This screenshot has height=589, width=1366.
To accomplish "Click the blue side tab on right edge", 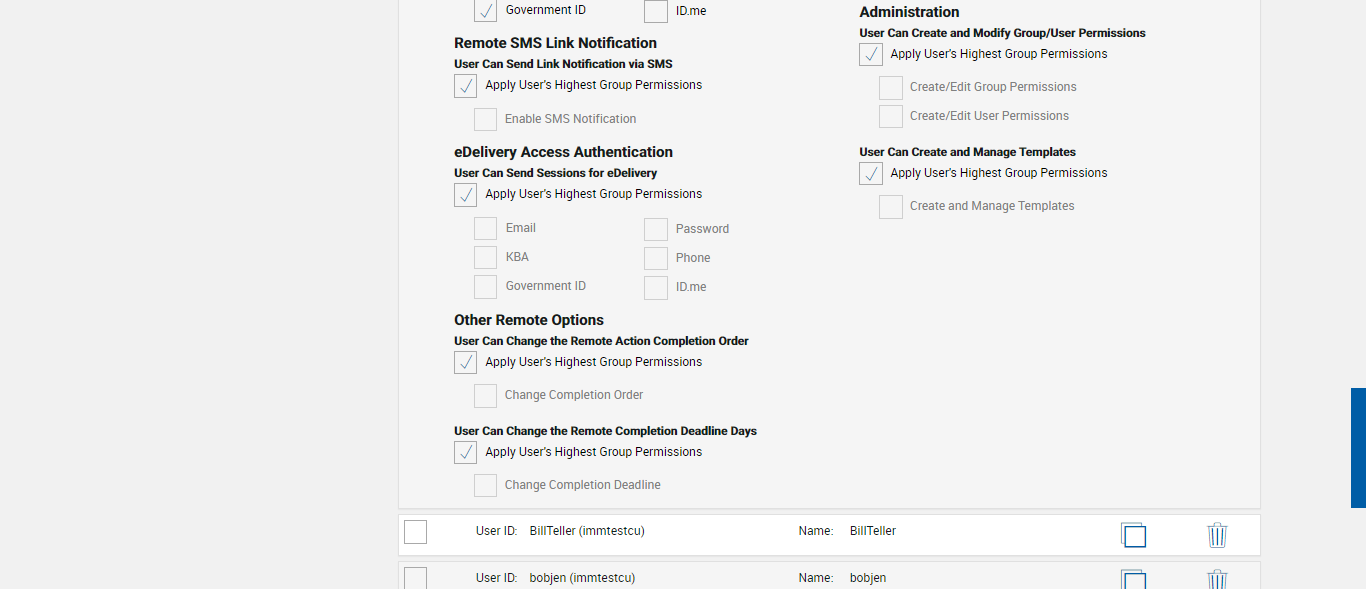I will 1358,448.
